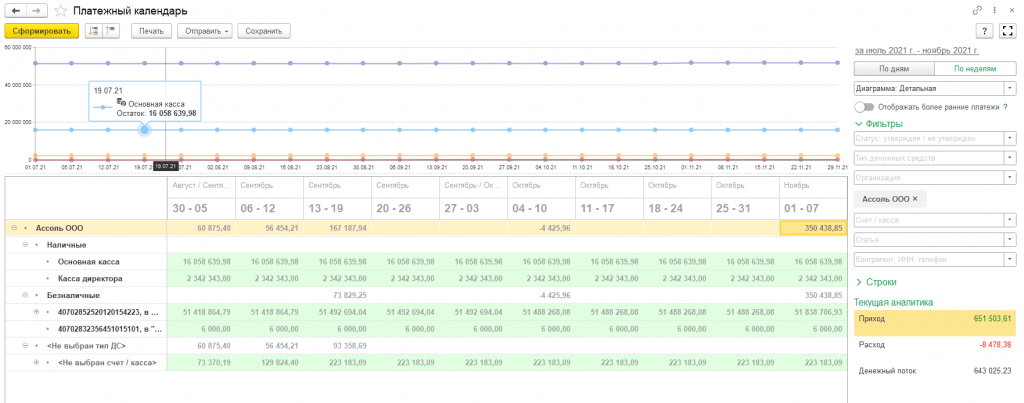The image size is (1024, 403).
Task: Switch to full screen mode icon
Action: click(1007, 31)
